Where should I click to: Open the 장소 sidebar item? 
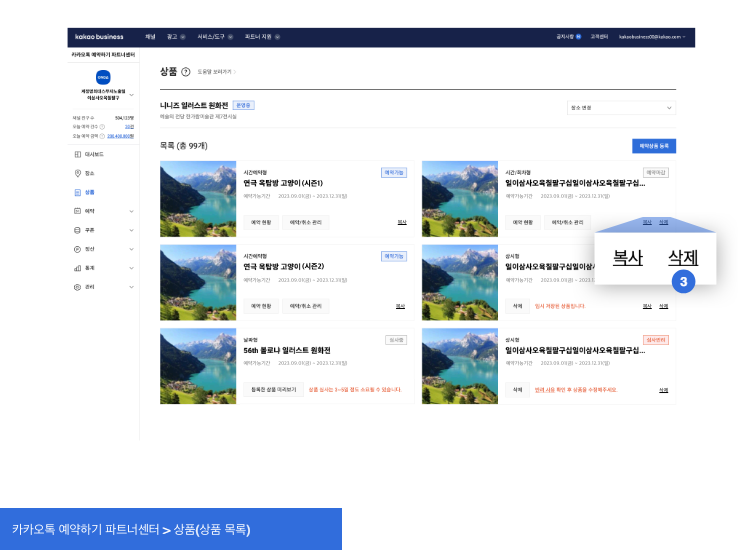(x=89, y=173)
